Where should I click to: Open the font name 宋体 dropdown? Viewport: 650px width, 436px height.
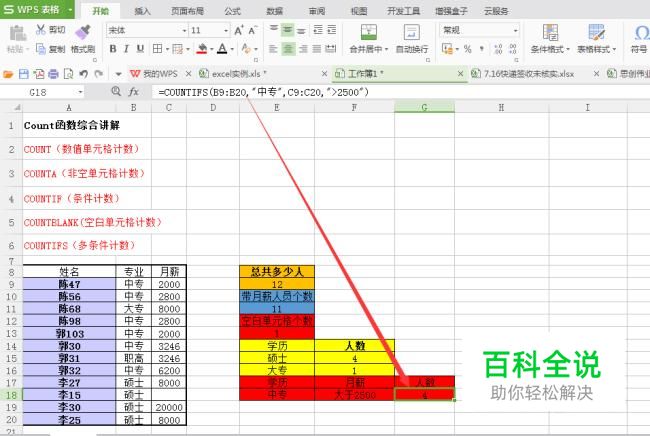(184, 31)
